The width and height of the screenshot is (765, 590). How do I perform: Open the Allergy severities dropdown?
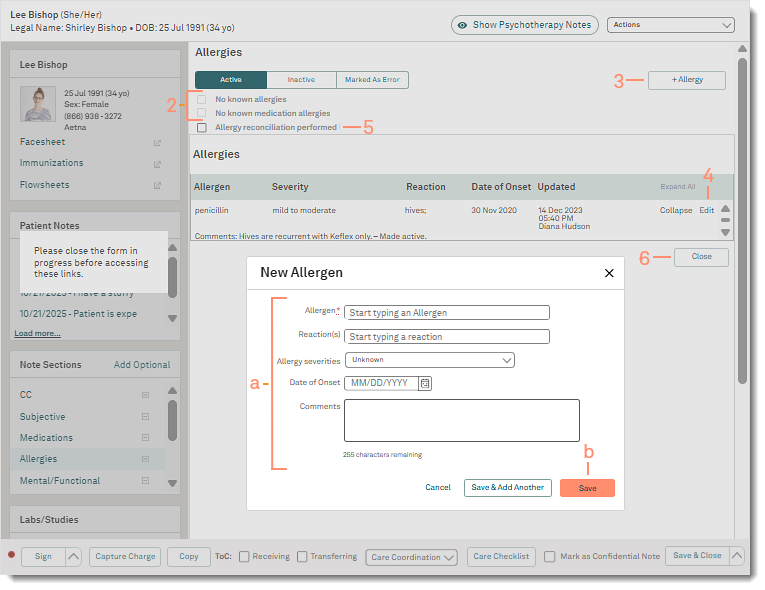tap(430, 360)
